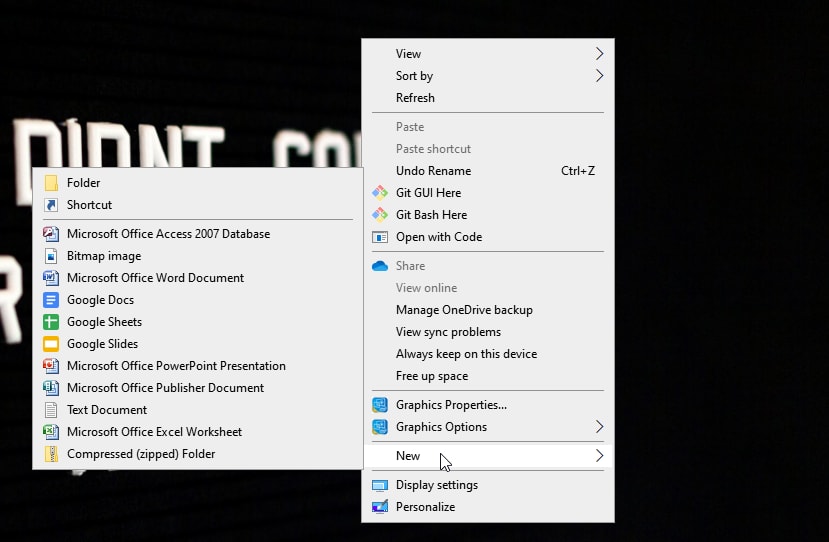Select Compressed (zipped) Folder label
The height and width of the screenshot is (542, 829).
[x=141, y=454]
